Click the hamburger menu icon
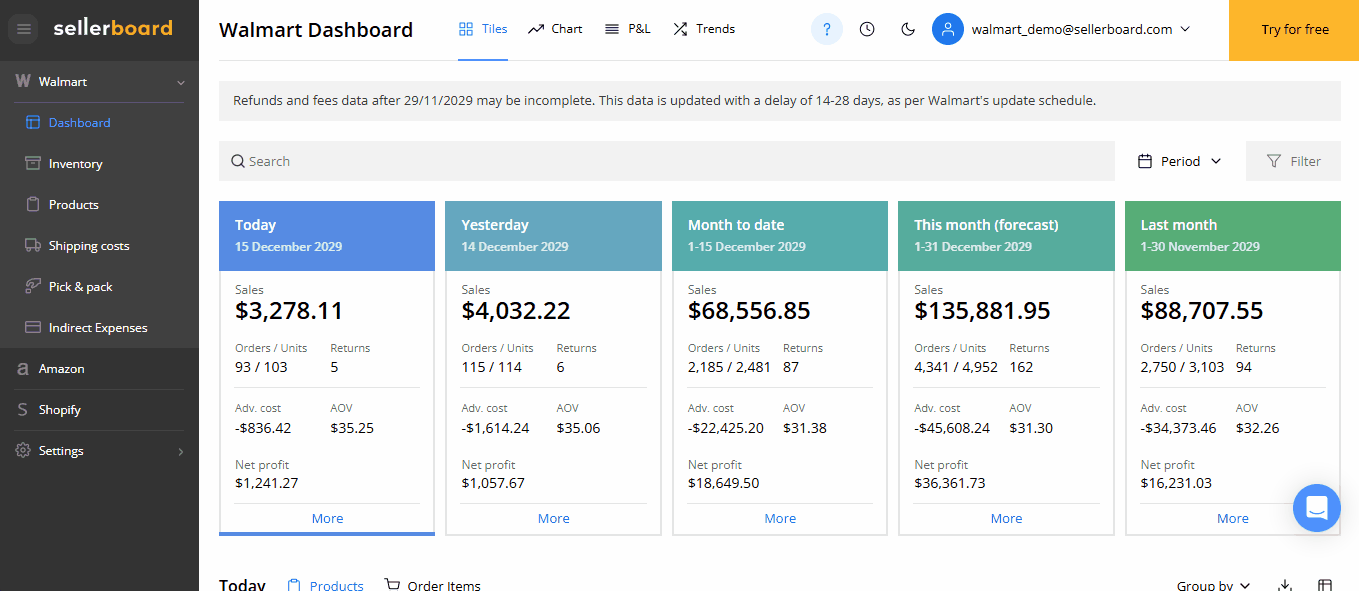 (x=25, y=29)
